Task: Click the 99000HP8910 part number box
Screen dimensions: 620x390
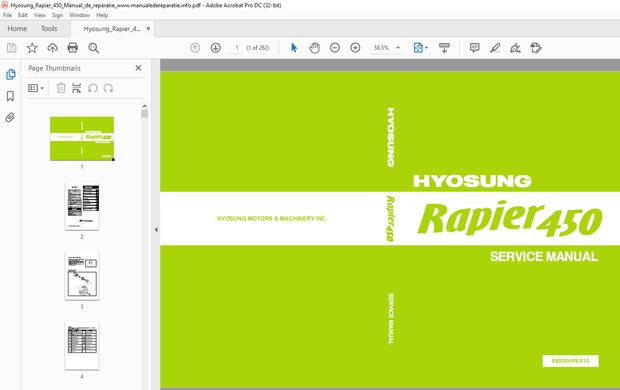Action: coord(570,361)
